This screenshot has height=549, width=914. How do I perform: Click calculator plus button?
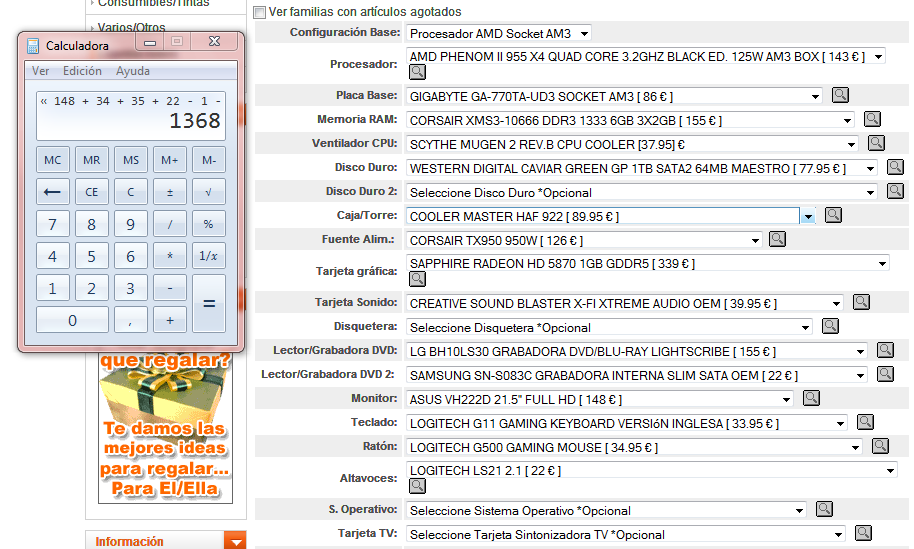point(170,320)
